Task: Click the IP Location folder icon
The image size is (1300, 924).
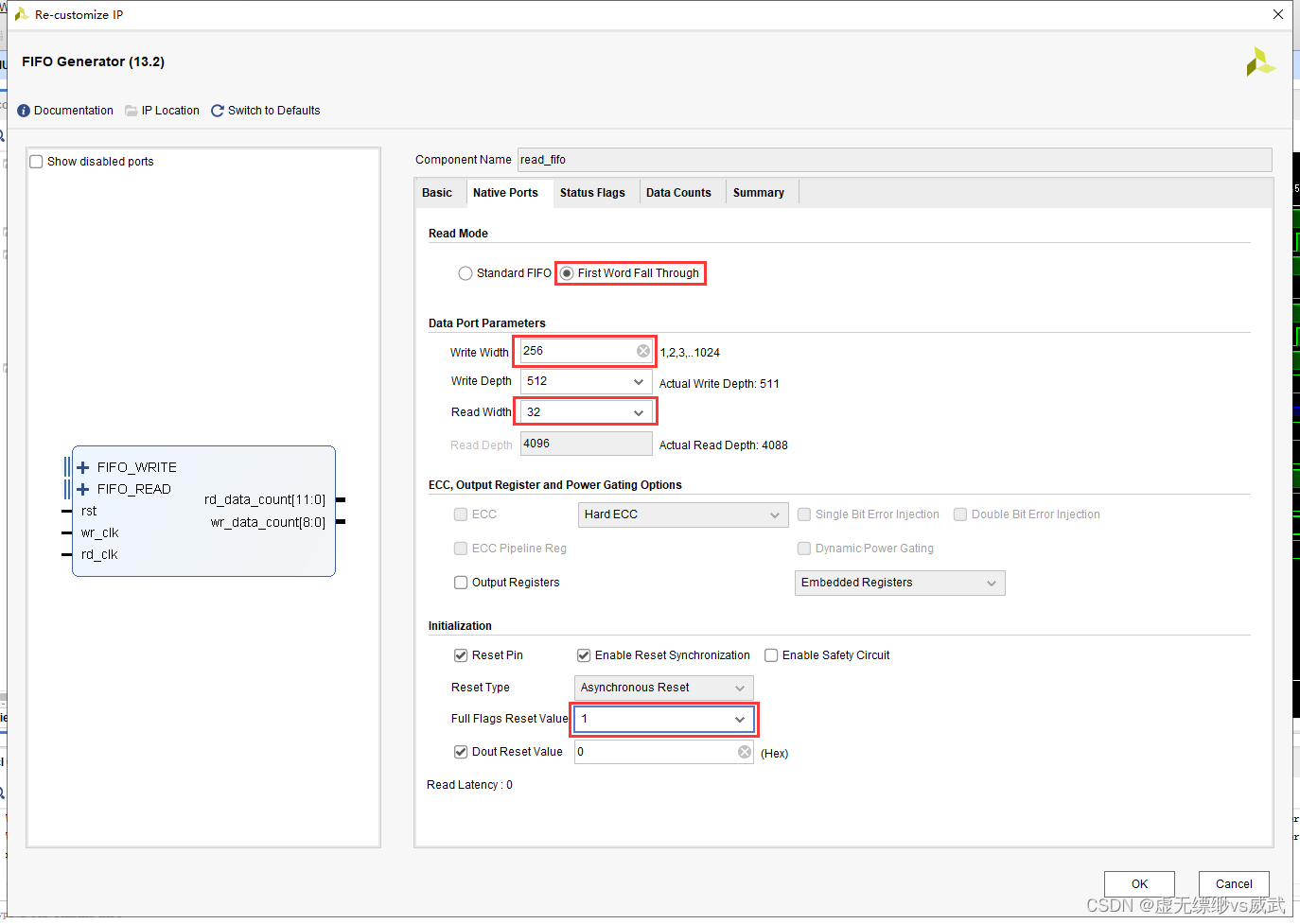Action: 132,111
